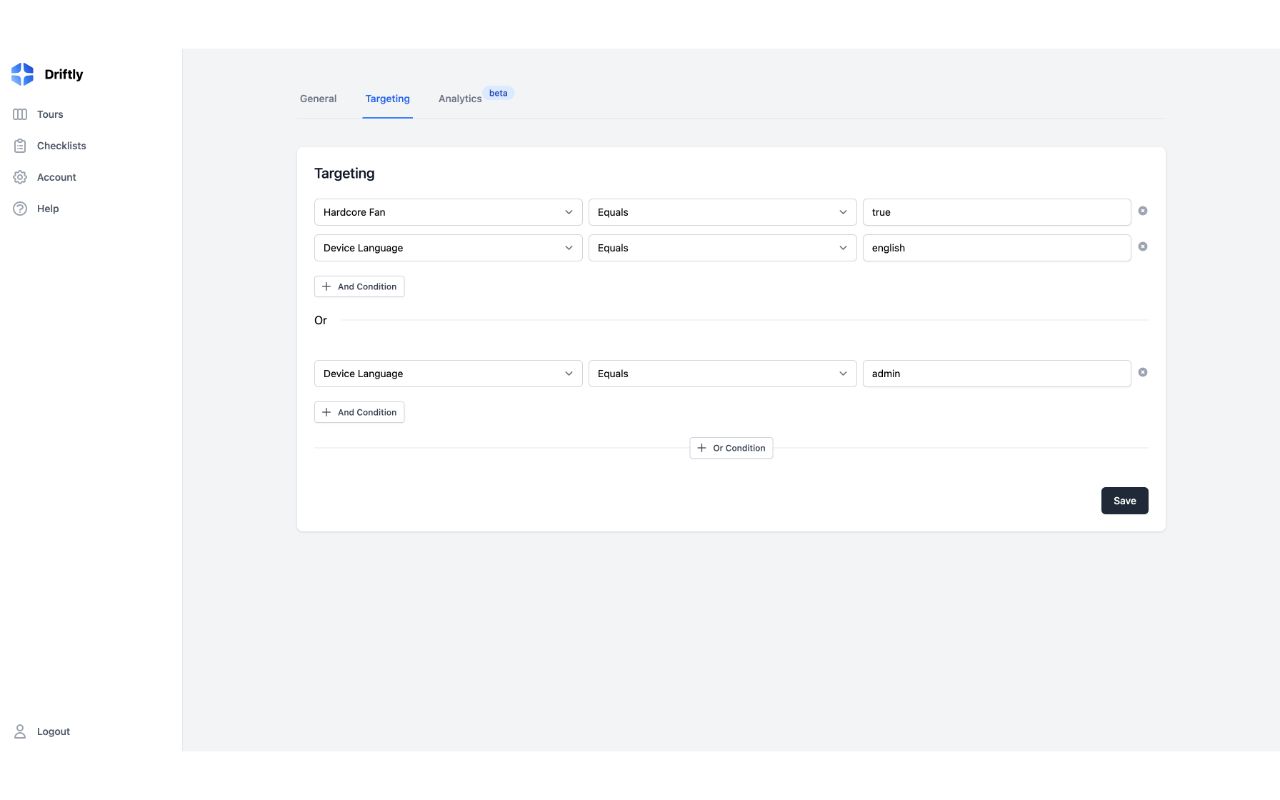Expand the Hardcore Fan attribute dropdown

point(448,212)
